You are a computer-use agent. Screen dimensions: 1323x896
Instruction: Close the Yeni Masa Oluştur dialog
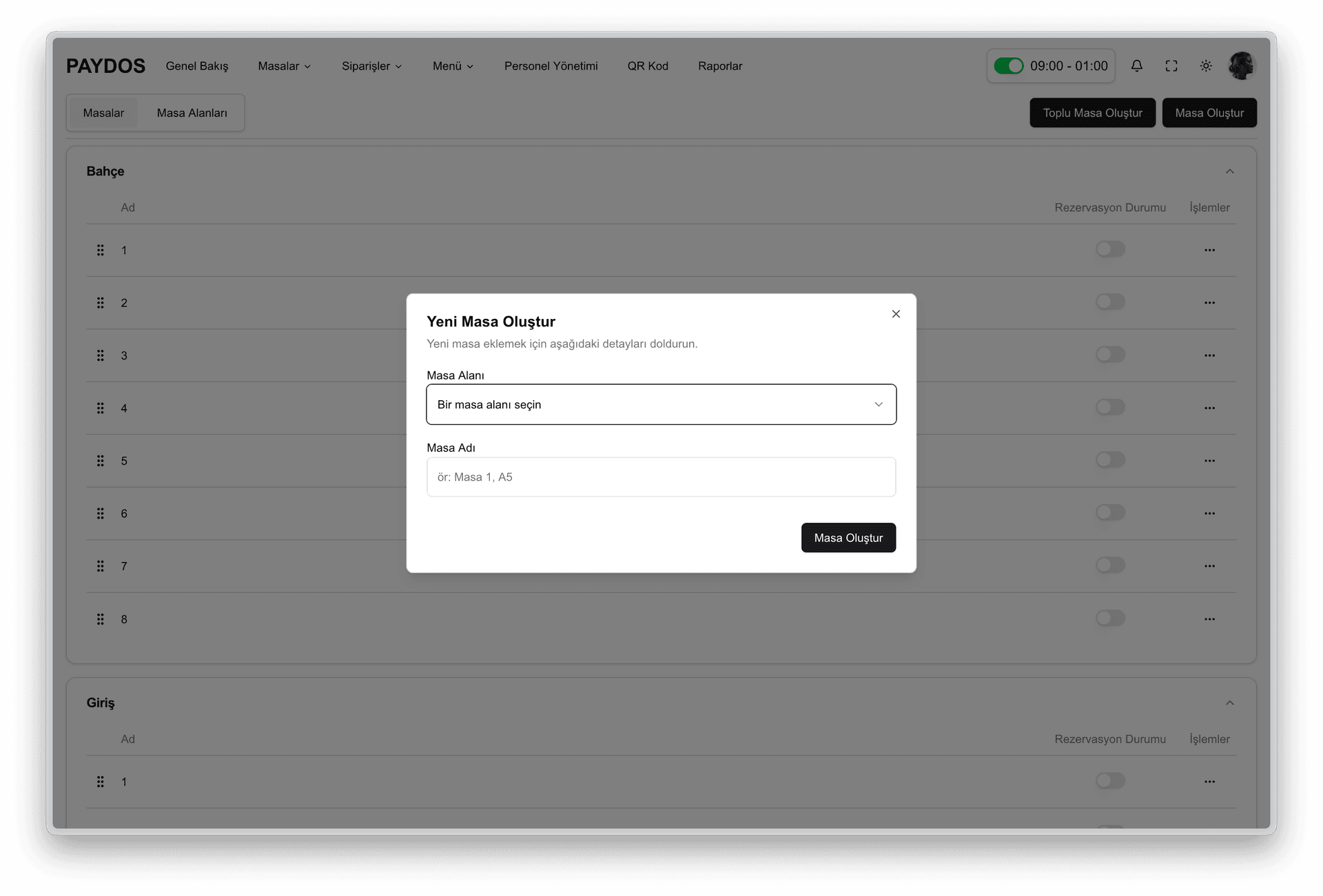point(895,314)
